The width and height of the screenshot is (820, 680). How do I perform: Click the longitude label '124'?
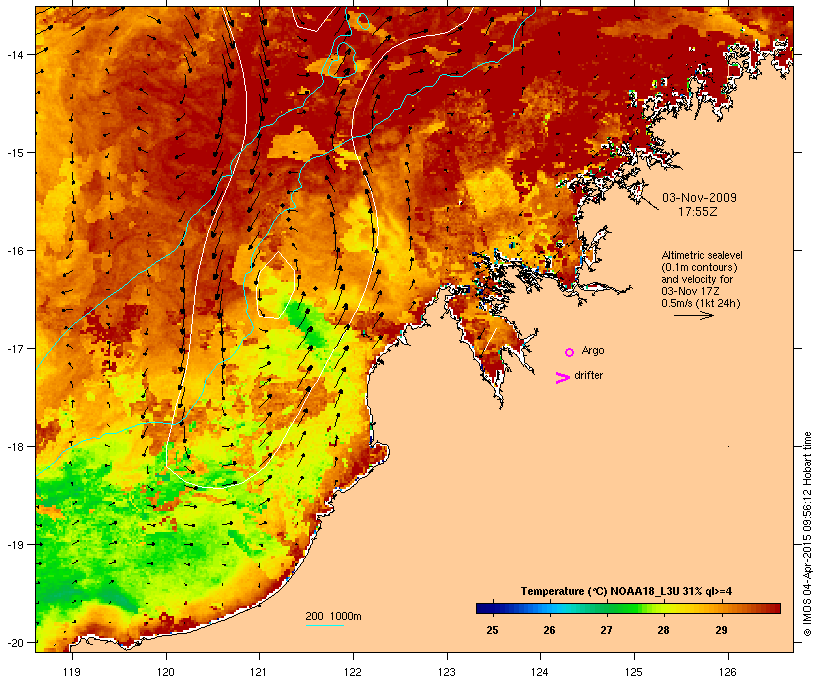540,672
